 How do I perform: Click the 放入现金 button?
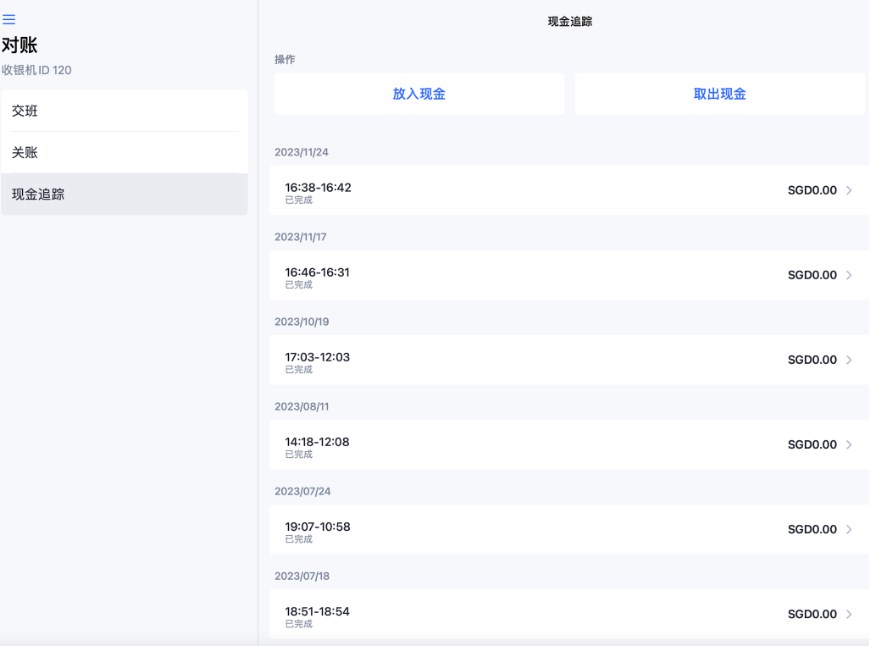(419, 94)
